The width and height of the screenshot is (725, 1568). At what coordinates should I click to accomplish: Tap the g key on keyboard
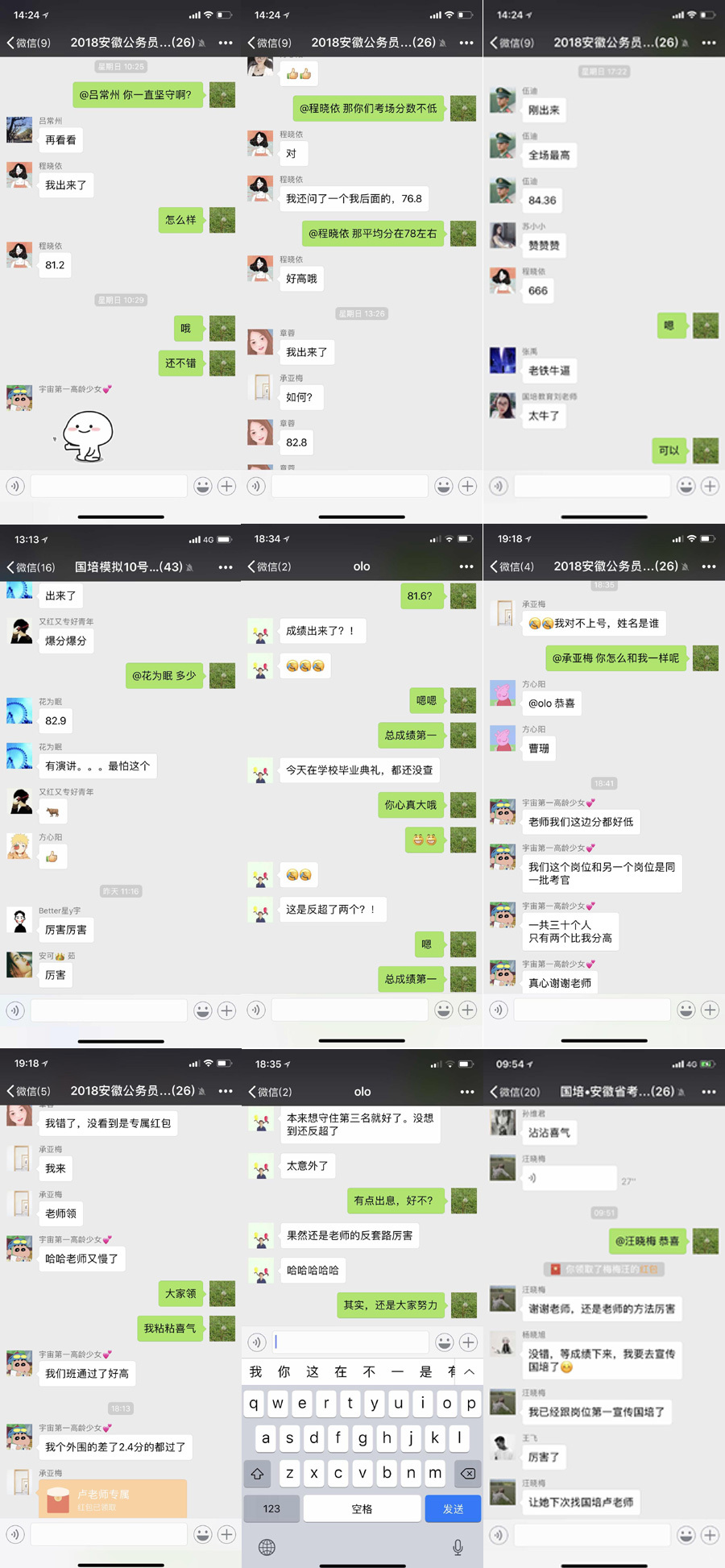pos(362,1437)
